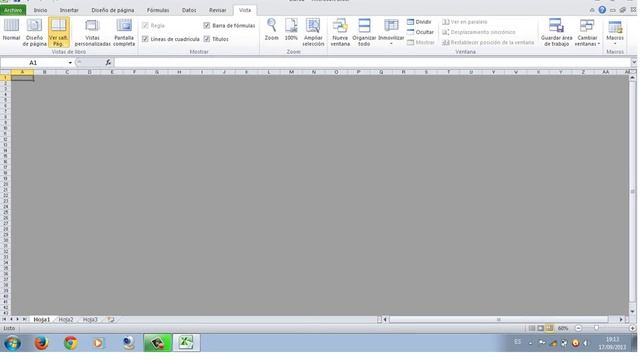Click the volume tray icon
Image resolution: width=640 pixels, height=360 pixels.
586,343
